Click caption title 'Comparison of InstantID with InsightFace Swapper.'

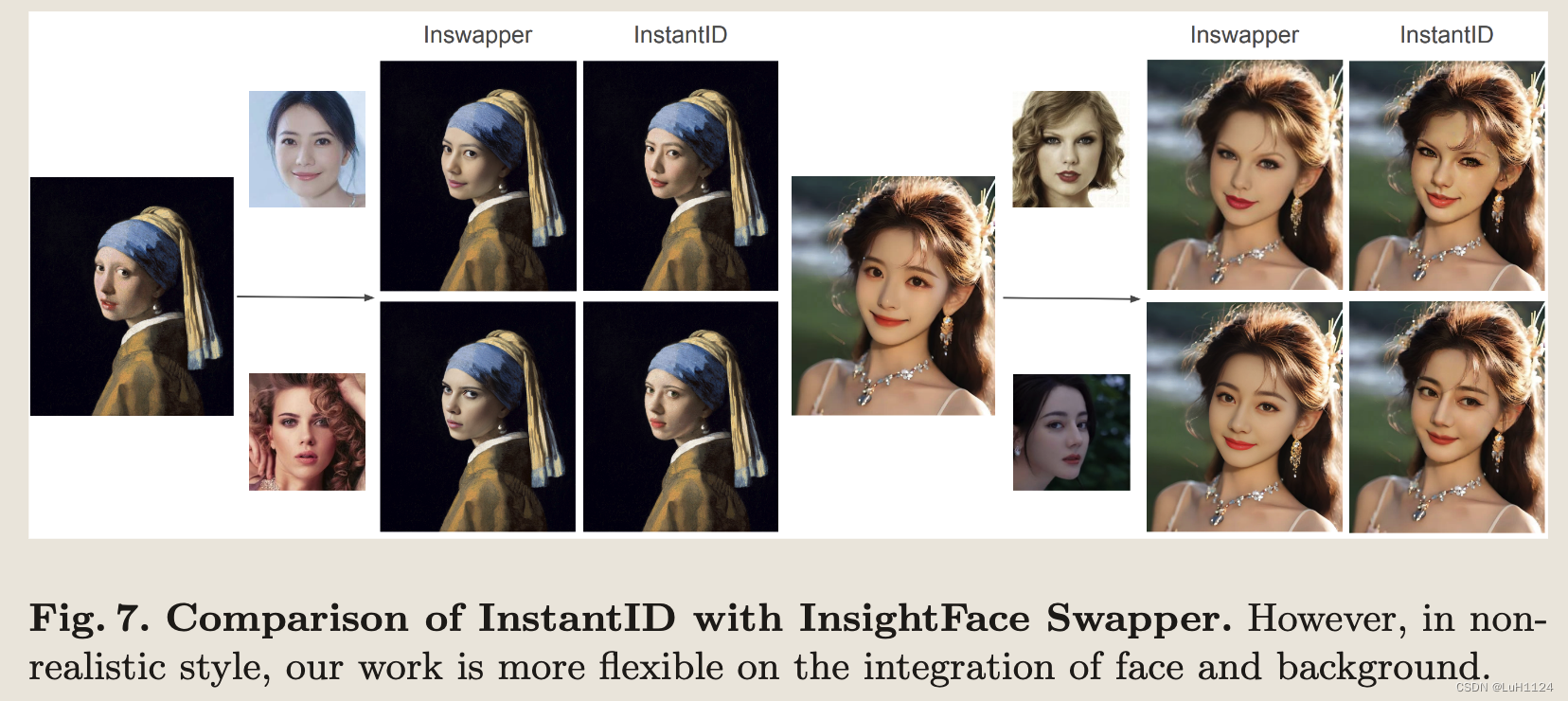[x=699, y=619]
